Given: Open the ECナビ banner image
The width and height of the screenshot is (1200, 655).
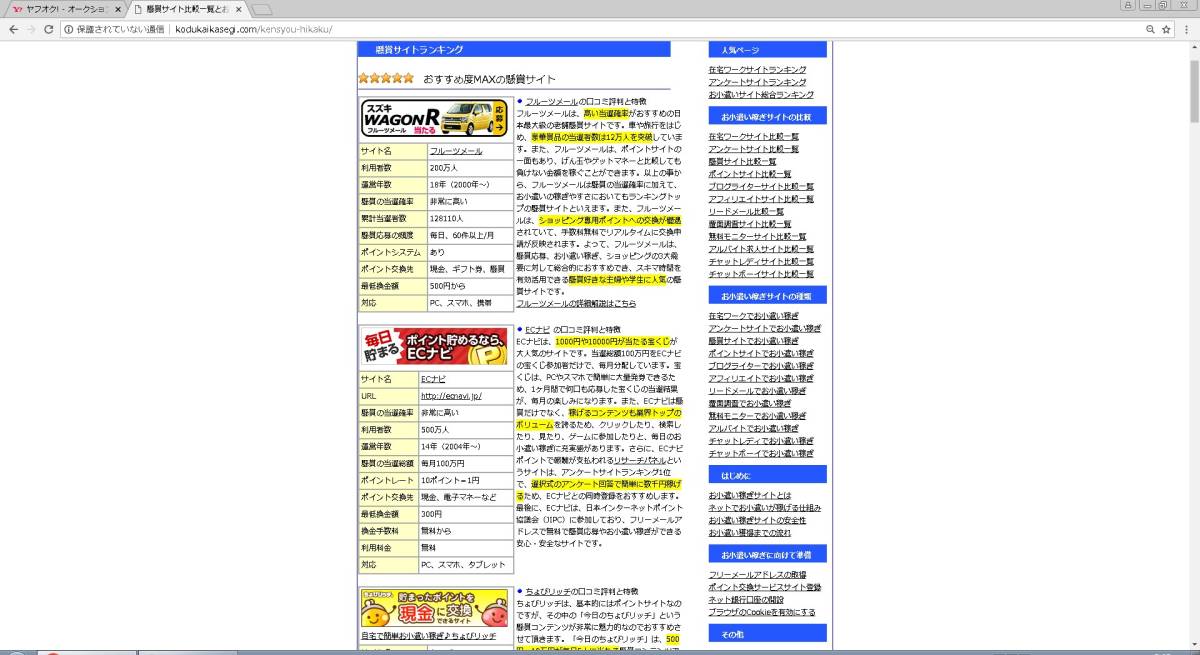Looking at the screenshot, I should pyautogui.click(x=435, y=346).
